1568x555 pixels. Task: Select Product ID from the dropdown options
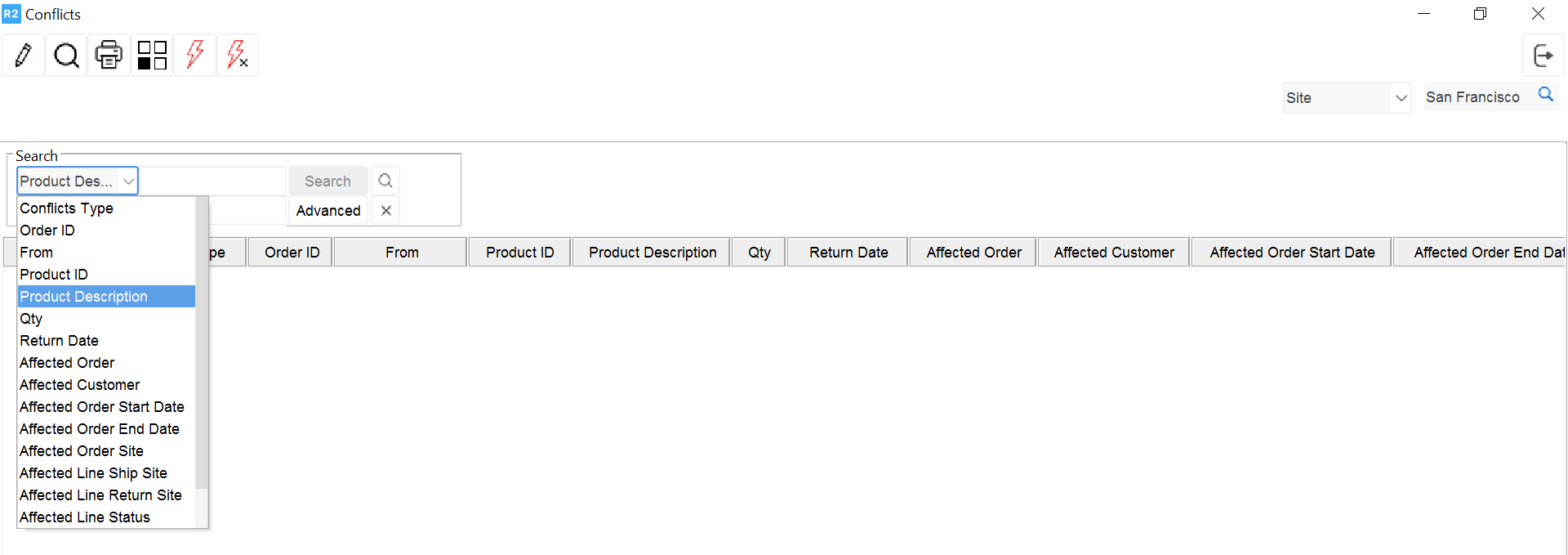point(54,274)
